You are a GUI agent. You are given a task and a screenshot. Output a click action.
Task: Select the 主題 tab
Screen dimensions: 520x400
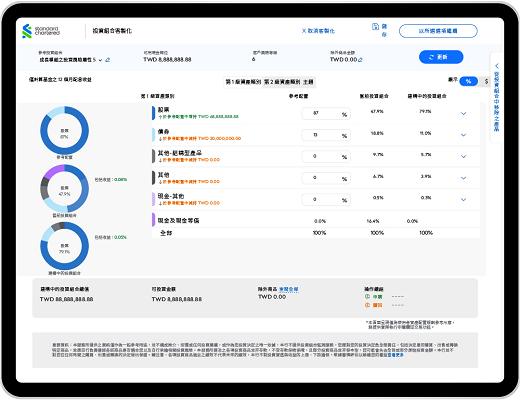tap(308, 82)
